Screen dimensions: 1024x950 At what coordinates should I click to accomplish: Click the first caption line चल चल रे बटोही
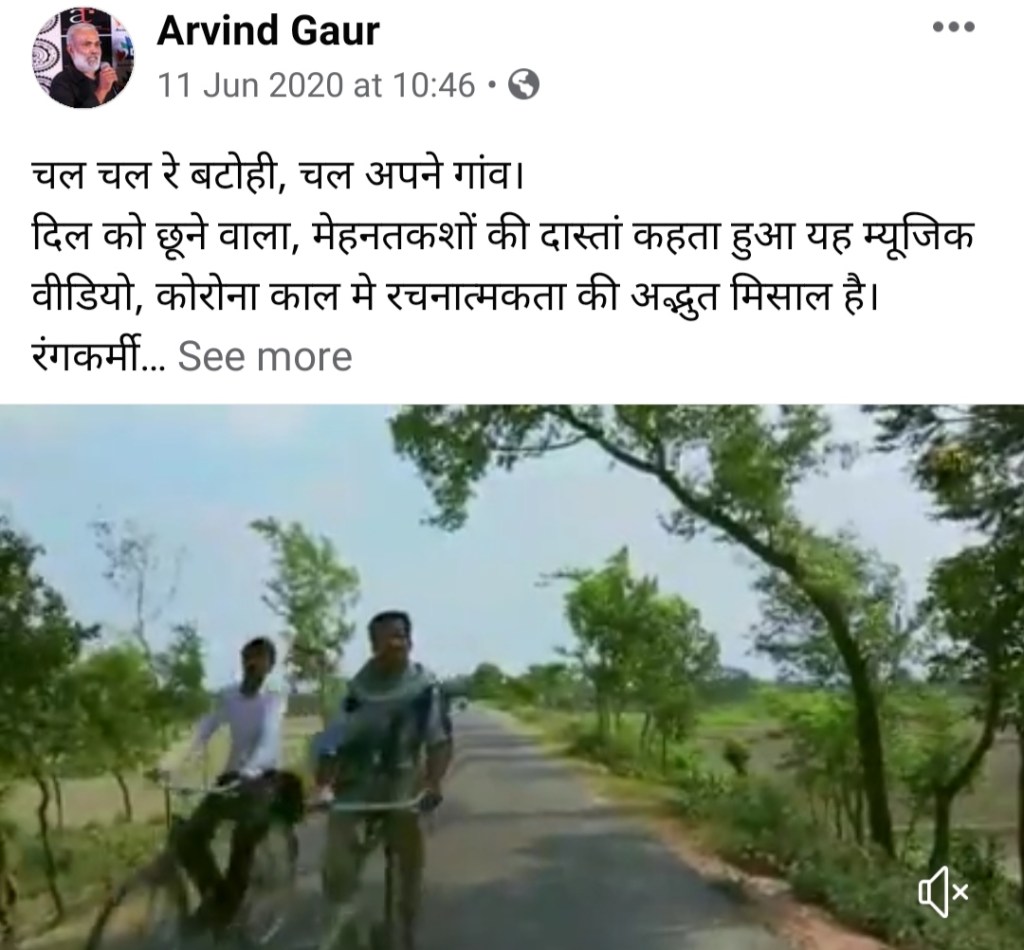tap(277, 176)
